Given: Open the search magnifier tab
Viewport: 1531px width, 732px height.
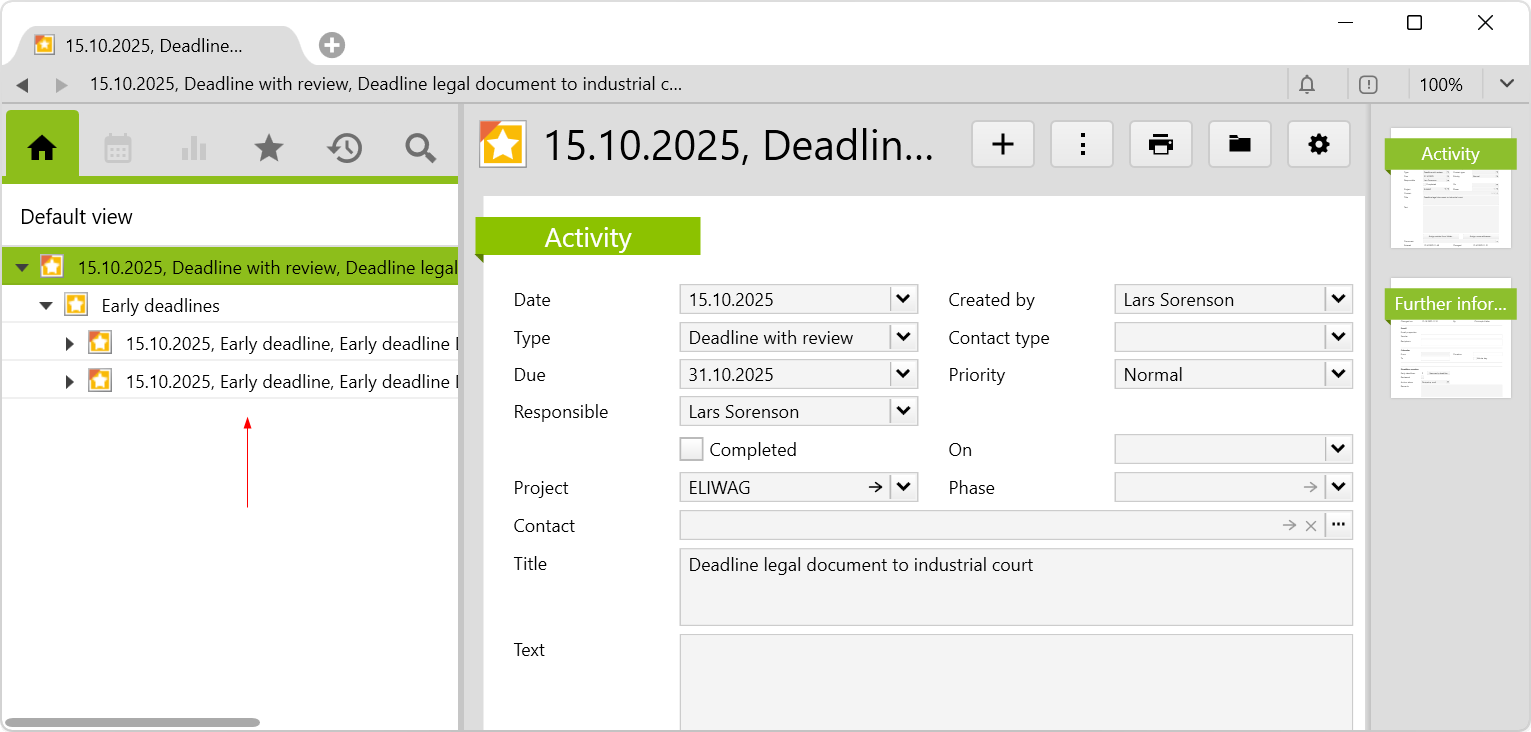Looking at the screenshot, I should (420, 148).
